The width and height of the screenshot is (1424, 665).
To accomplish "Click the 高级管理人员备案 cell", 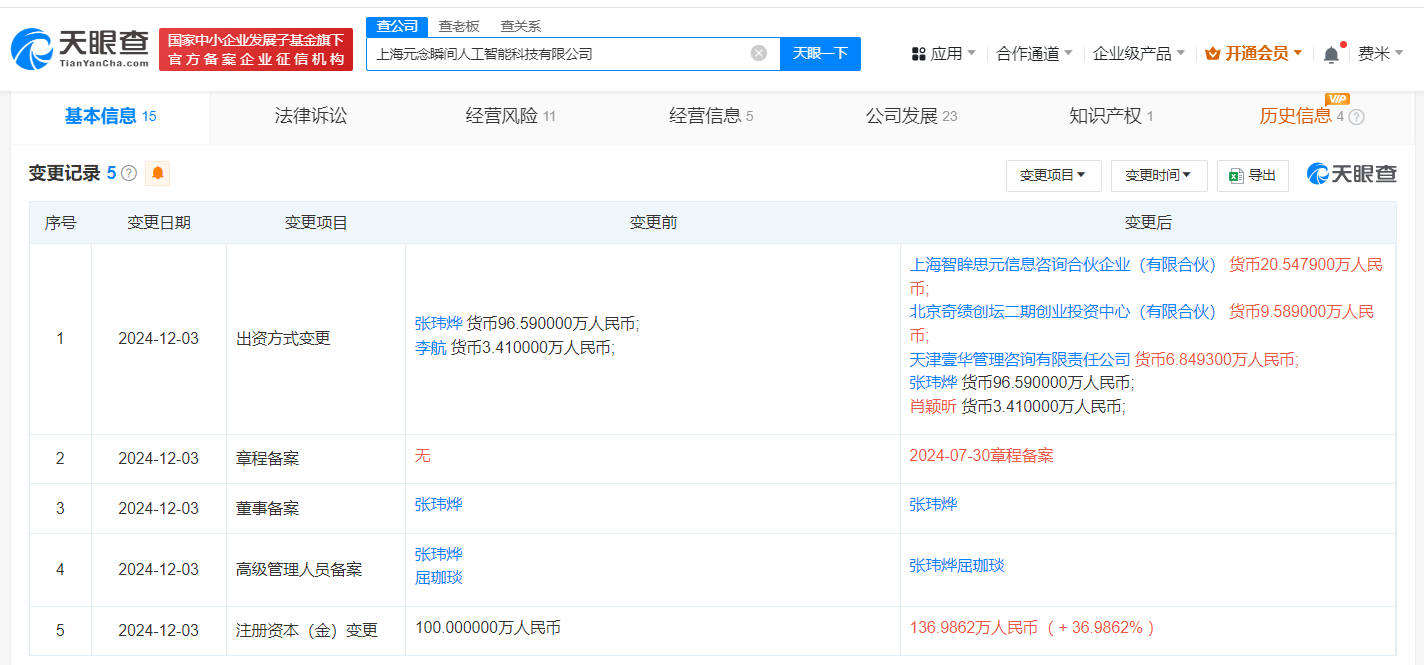I will pos(316,570).
